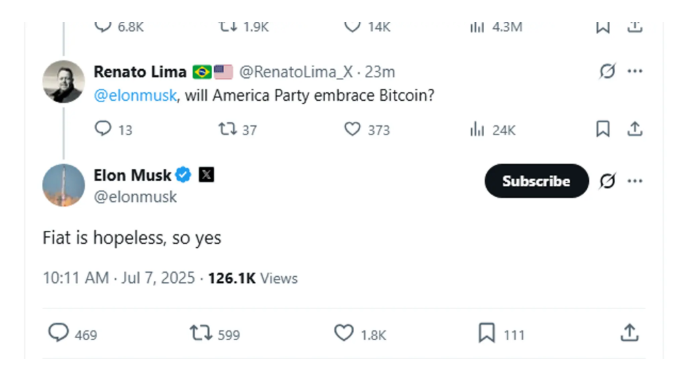Bookmark Renato Lima's tweet

(603, 129)
